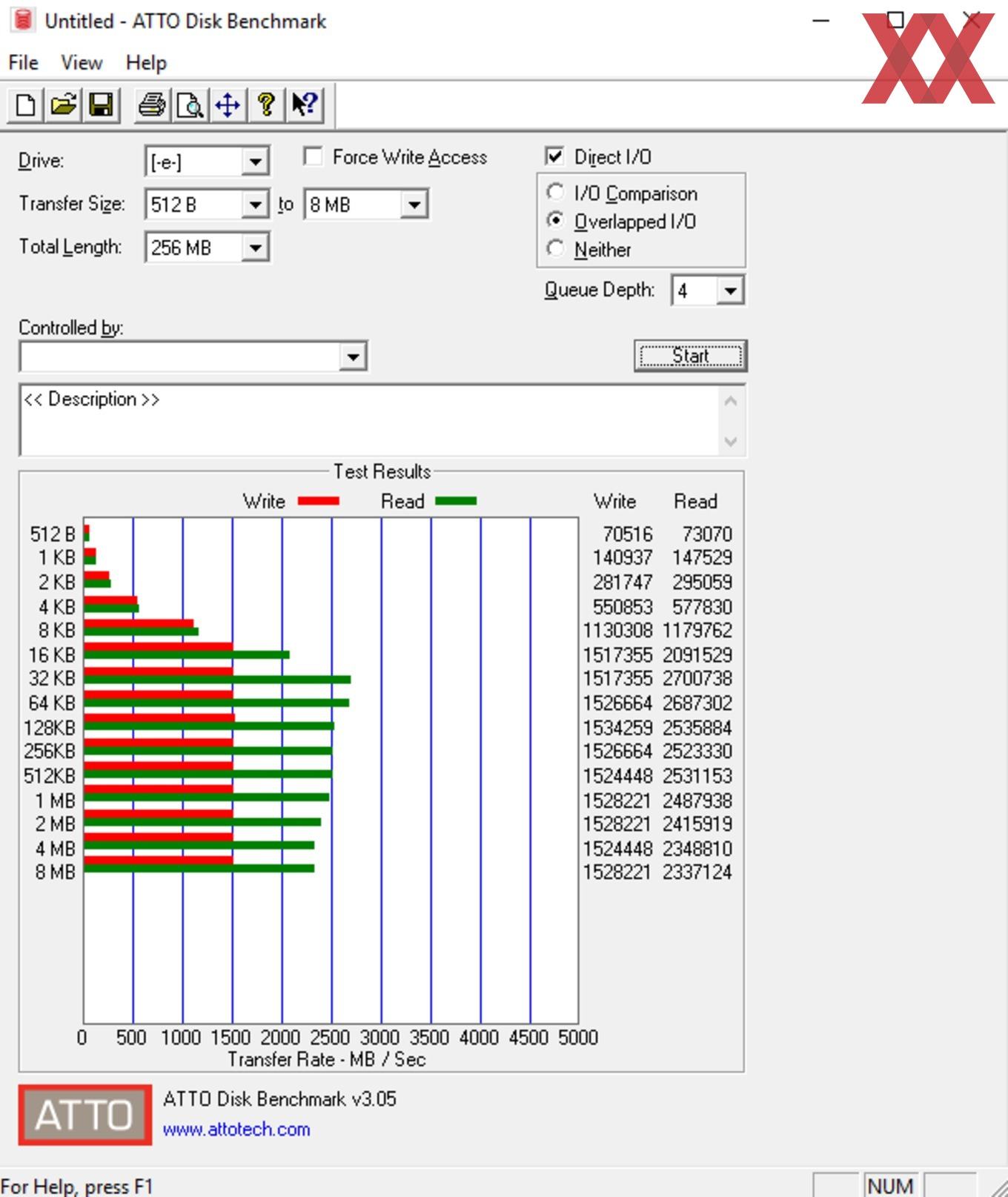Click the 128KB write value 1534259
The width and height of the screenshot is (1008, 1197).
click(618, 728)
